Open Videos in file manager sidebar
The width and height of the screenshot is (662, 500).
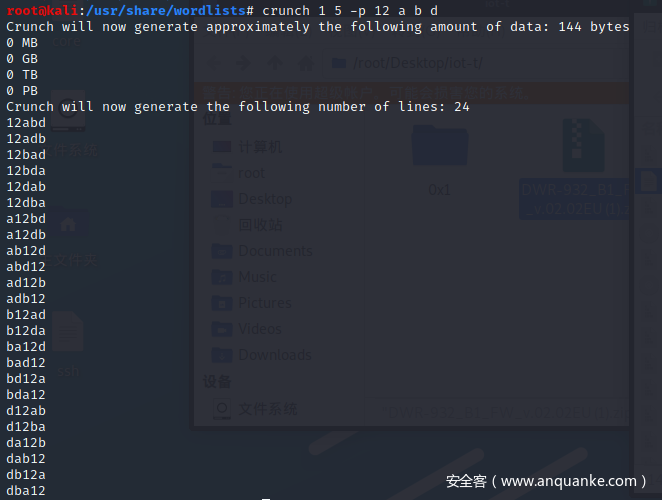[247, 329]
